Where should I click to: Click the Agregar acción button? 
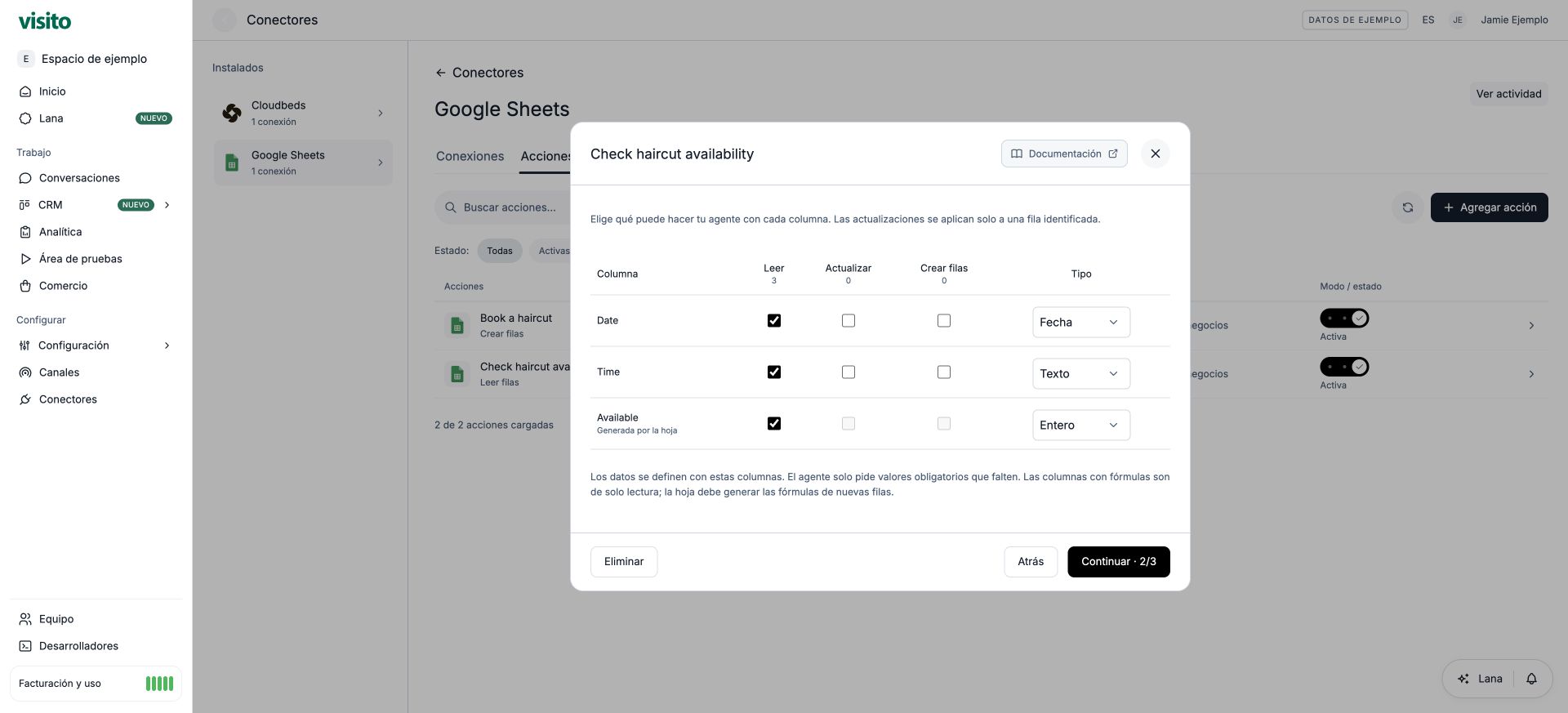pos(1489,207)
